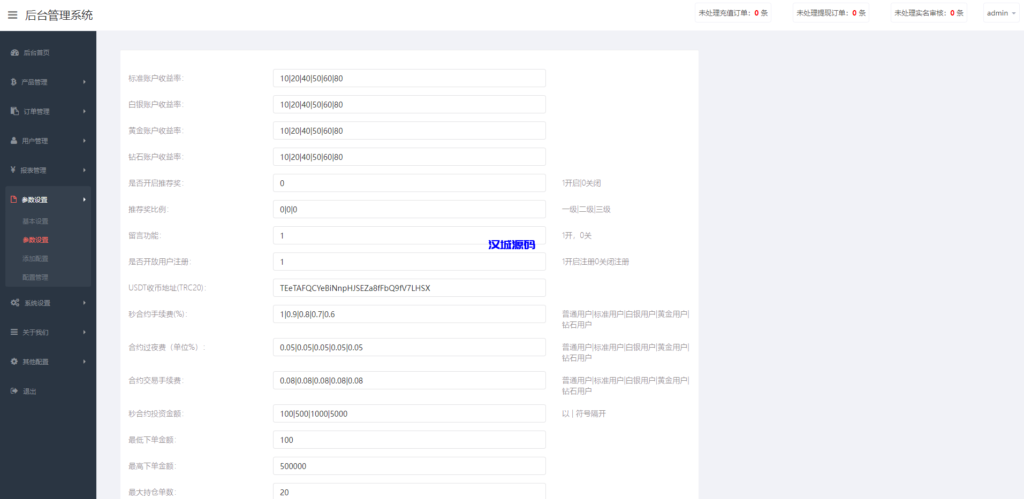Click the bitcoin icon beside 产品管理
The width and height of the screenshot is (1024, 499).
click(14, 82)
